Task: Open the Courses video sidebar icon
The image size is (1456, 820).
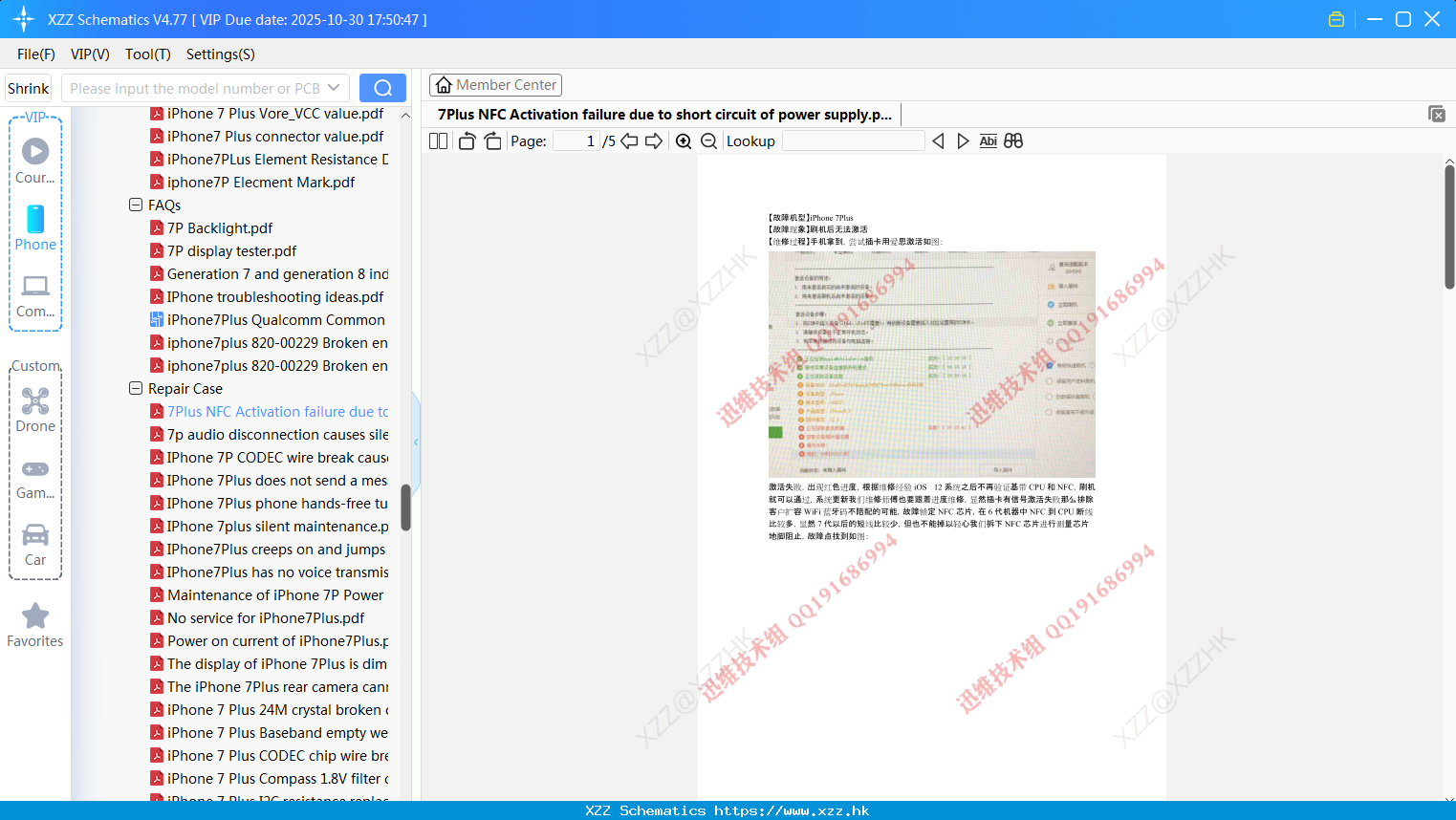Action: click(x=35, y=161)
